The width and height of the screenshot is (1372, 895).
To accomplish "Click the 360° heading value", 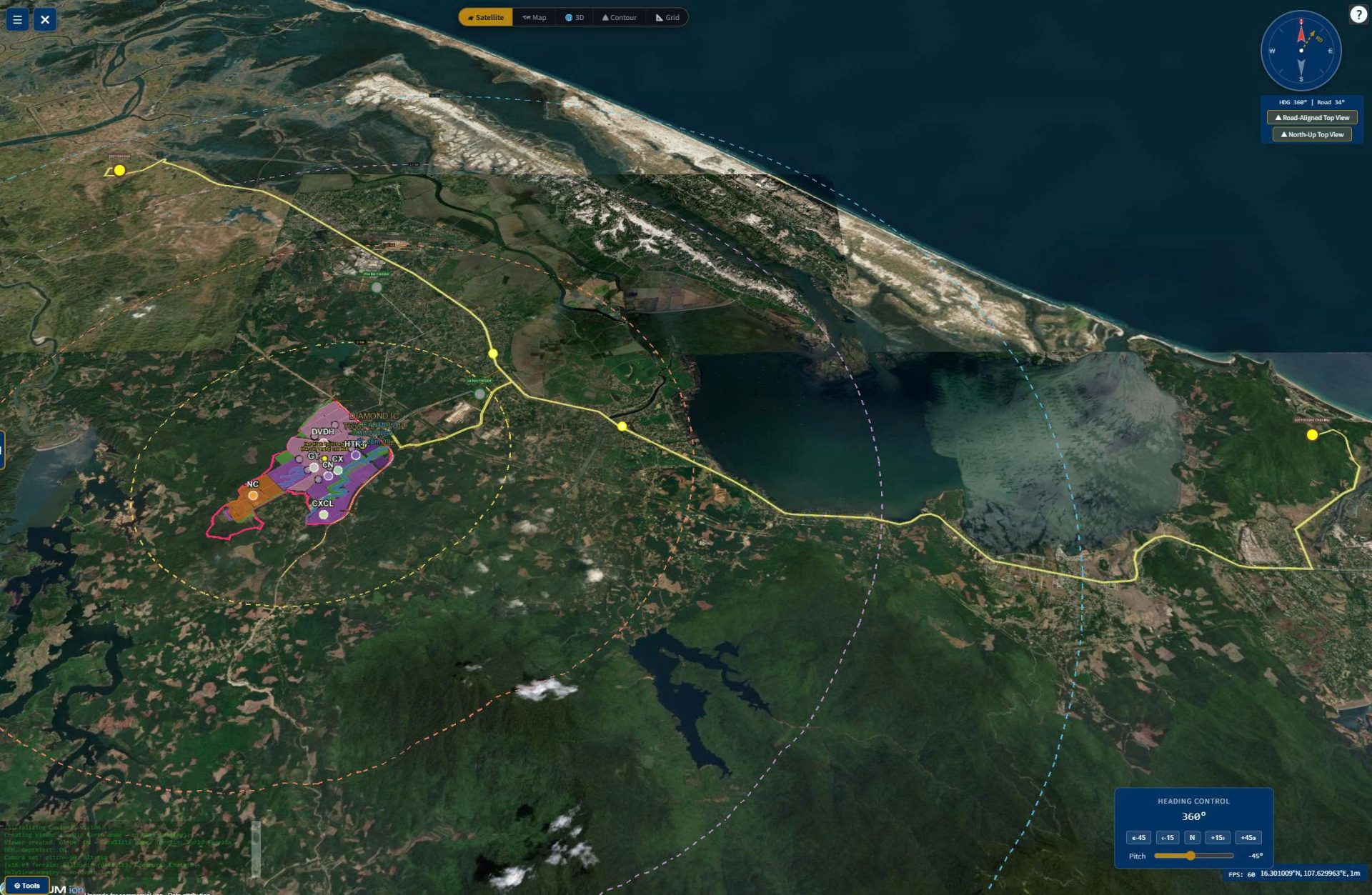I will 1193,816.
